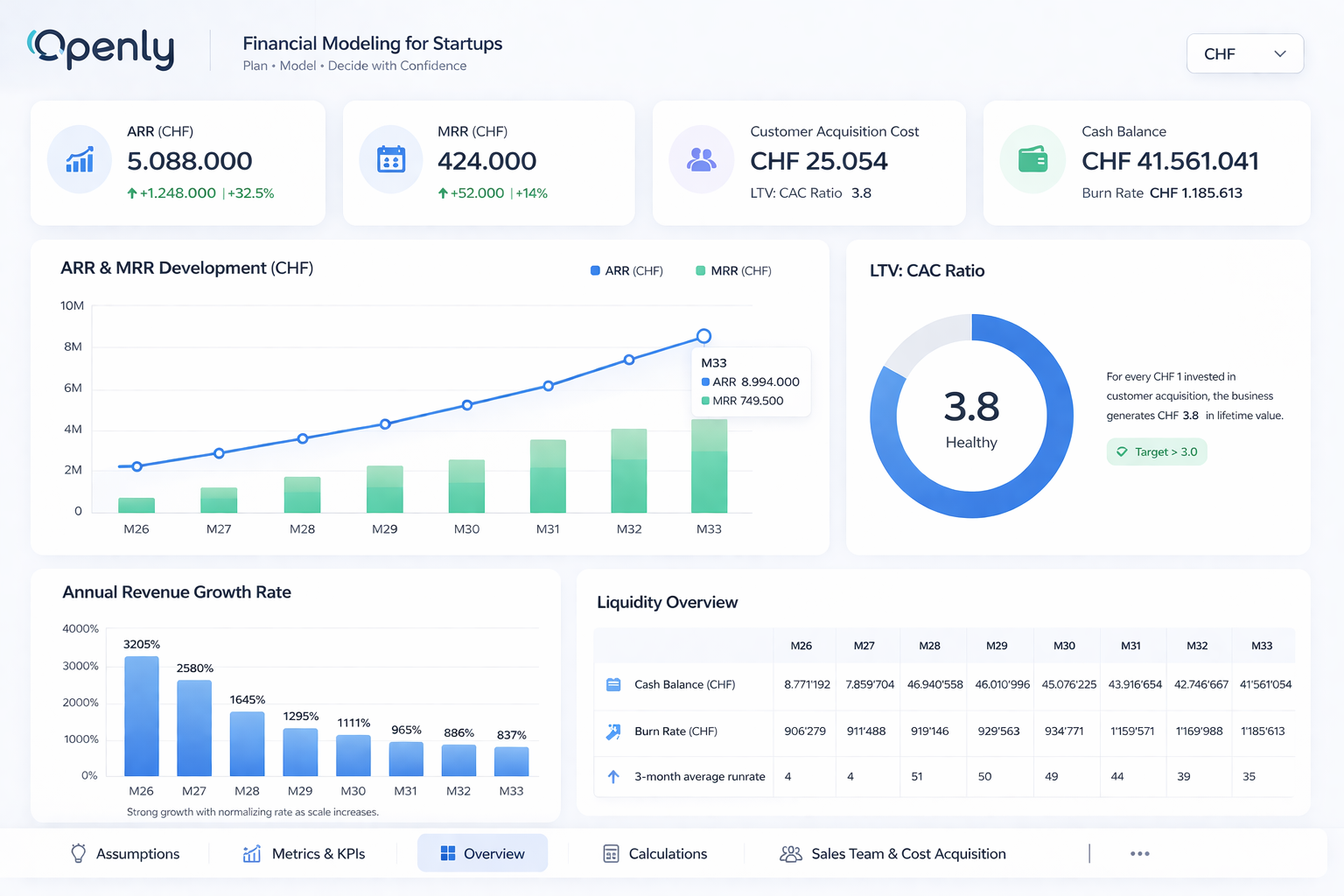Click the Cash Balance wallet icon

1032,160
